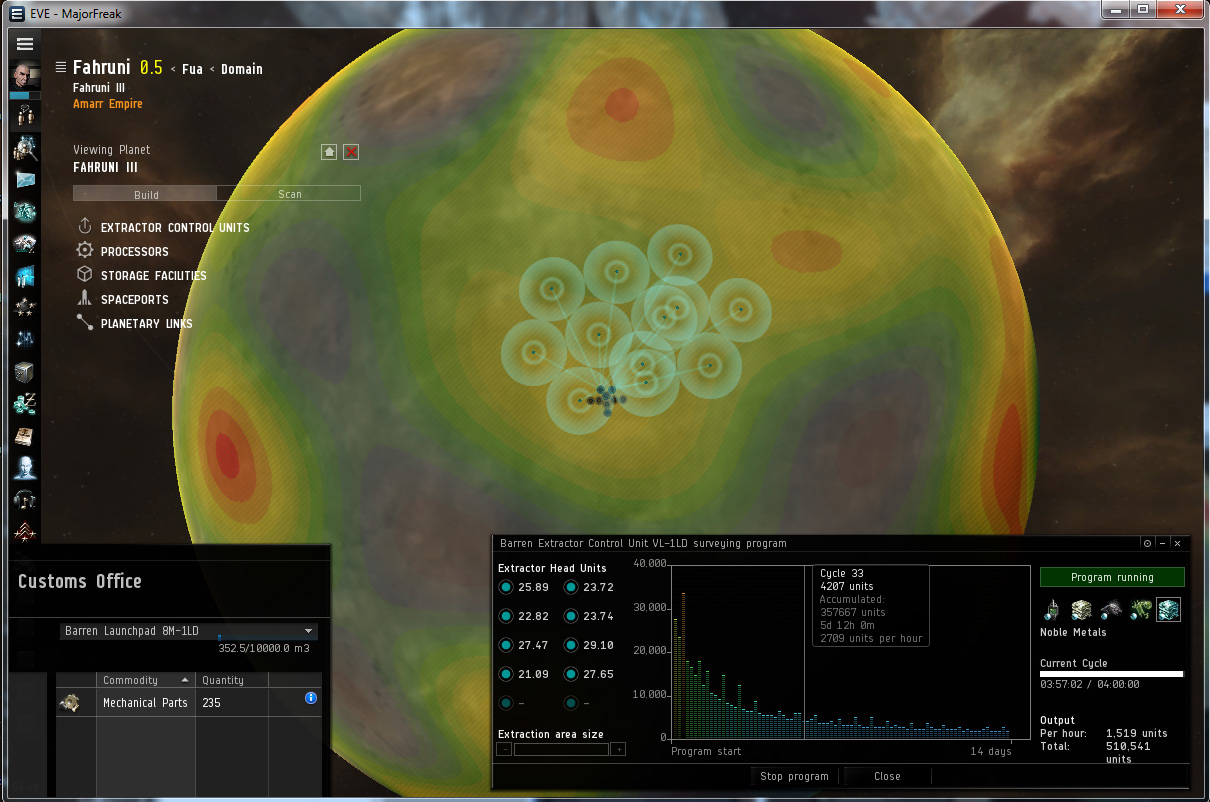The height and width of the screenshot is (802, 1210).
Task: Adjust the Extraction area size slider
Action: click(x=561, y=749)
